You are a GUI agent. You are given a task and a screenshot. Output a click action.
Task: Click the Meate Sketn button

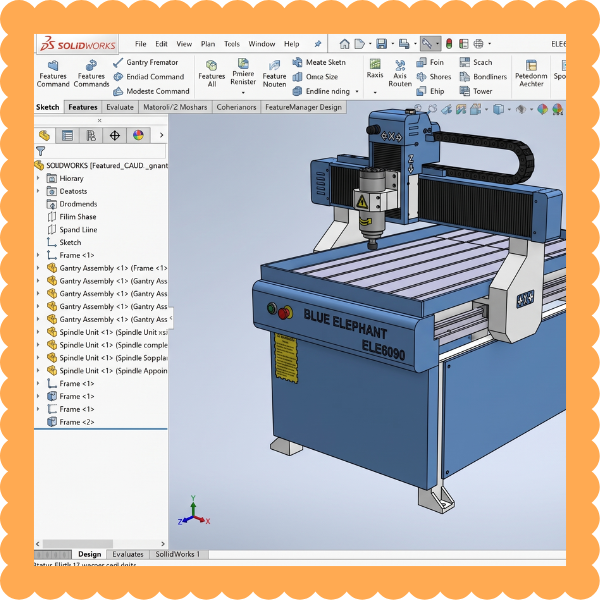319,62
